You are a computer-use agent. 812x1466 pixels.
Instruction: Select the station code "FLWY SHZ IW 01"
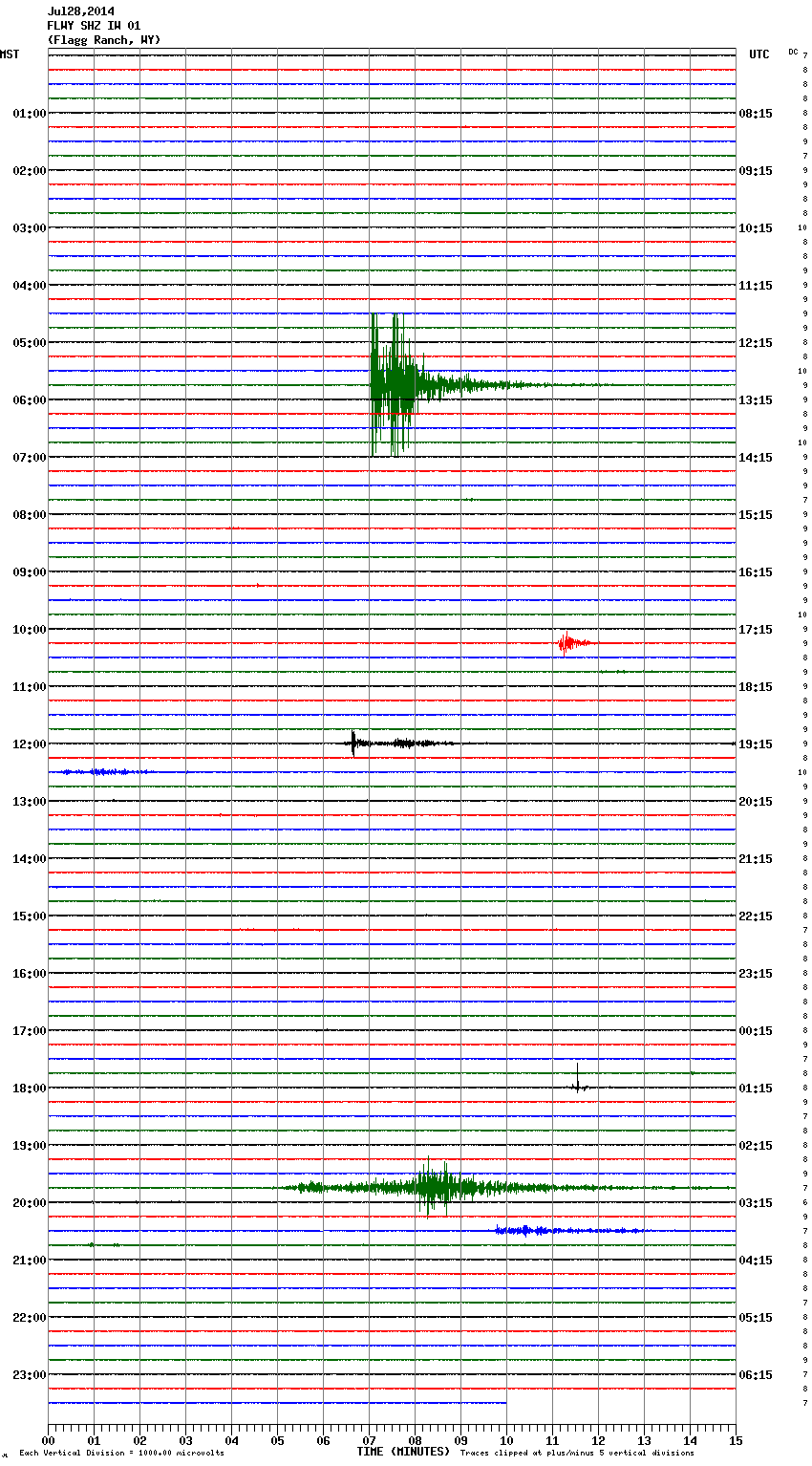pyautogui.click(x=94, y=26)
